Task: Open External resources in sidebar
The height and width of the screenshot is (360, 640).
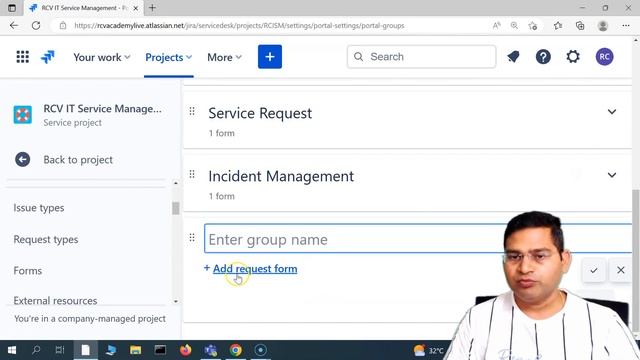Action: tap(55, 300)
